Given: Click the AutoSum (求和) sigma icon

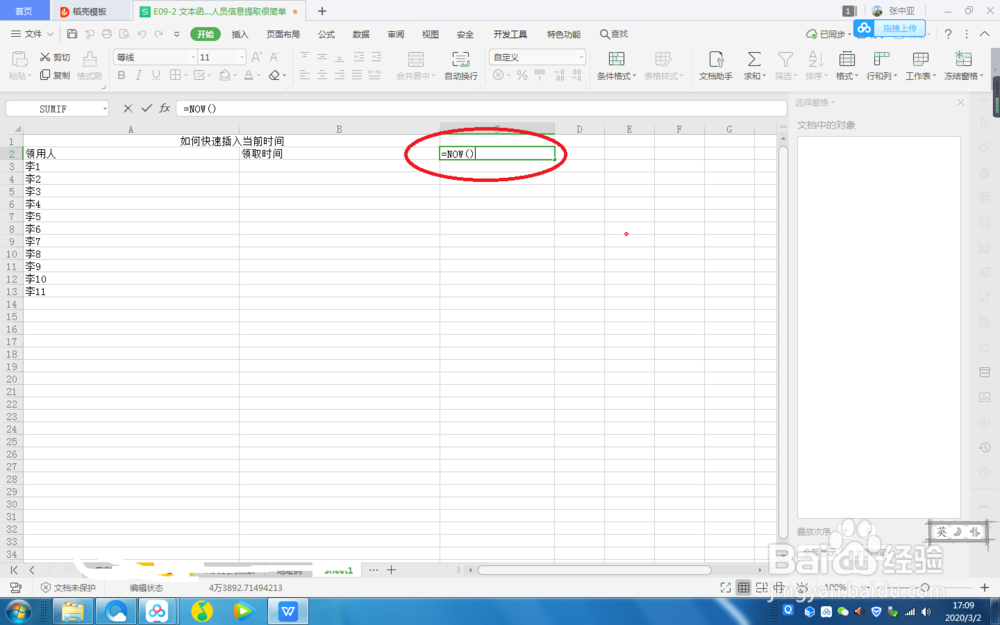Looking at the screenshot, I should 754,59.
